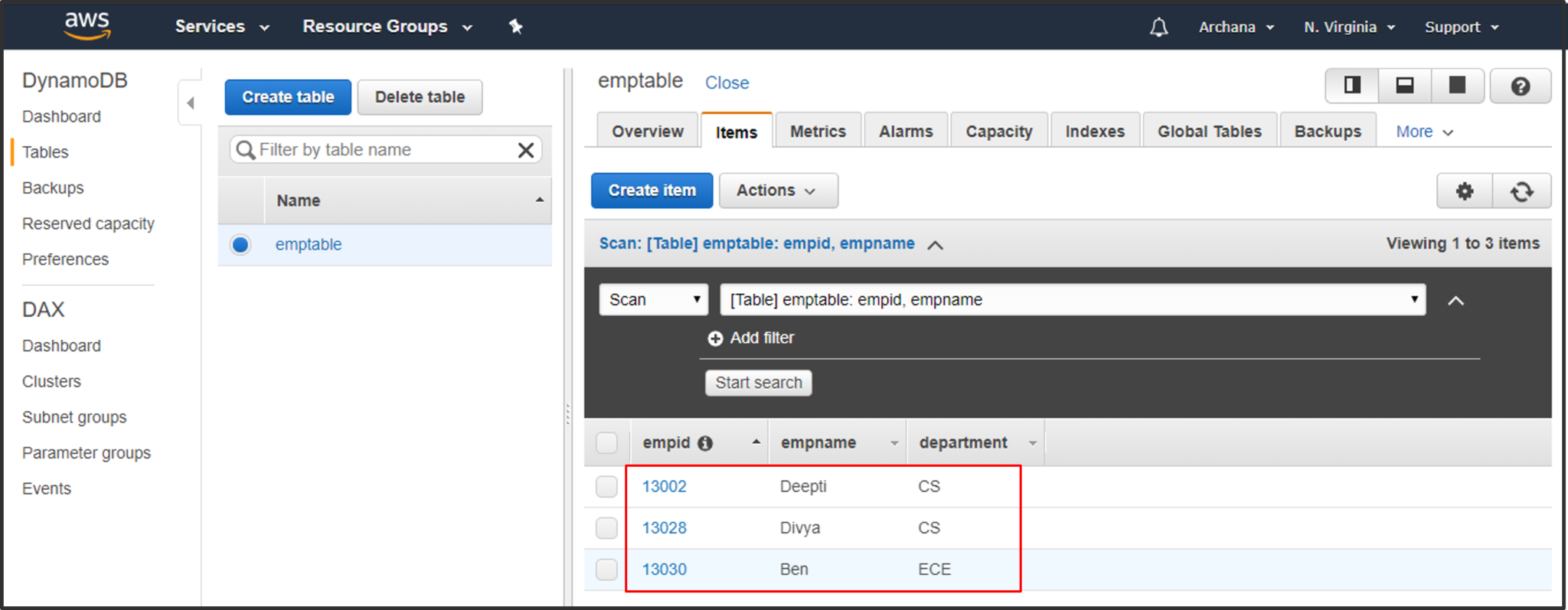Select the emptable radio button

coord(240,245)
